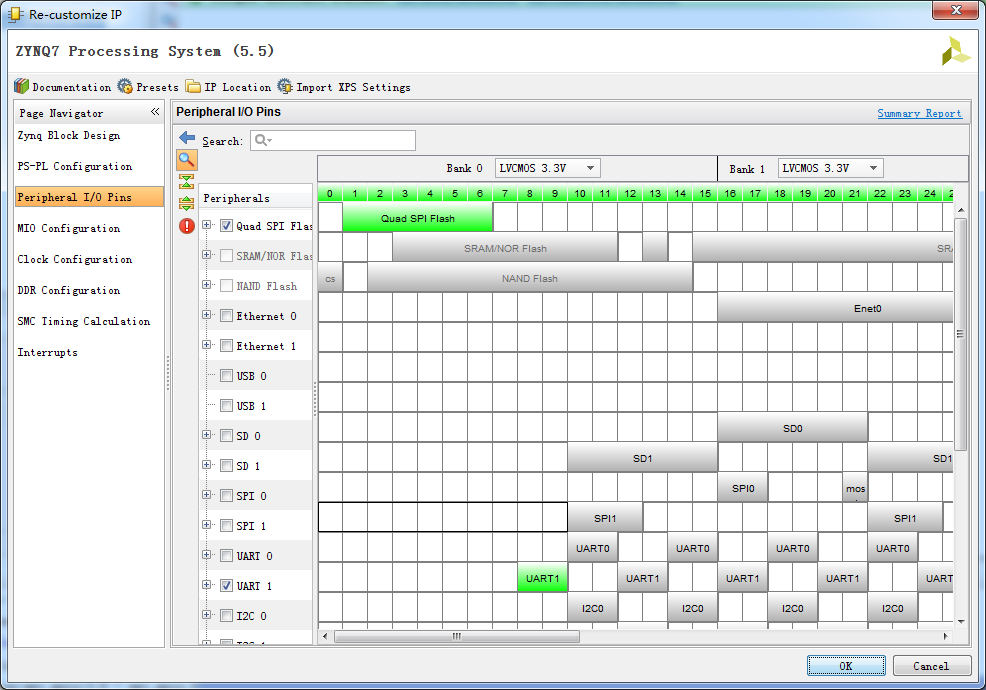Click the OK button
Image resolution: width=986 pixels, height=690 pixels.
(846, 666)
